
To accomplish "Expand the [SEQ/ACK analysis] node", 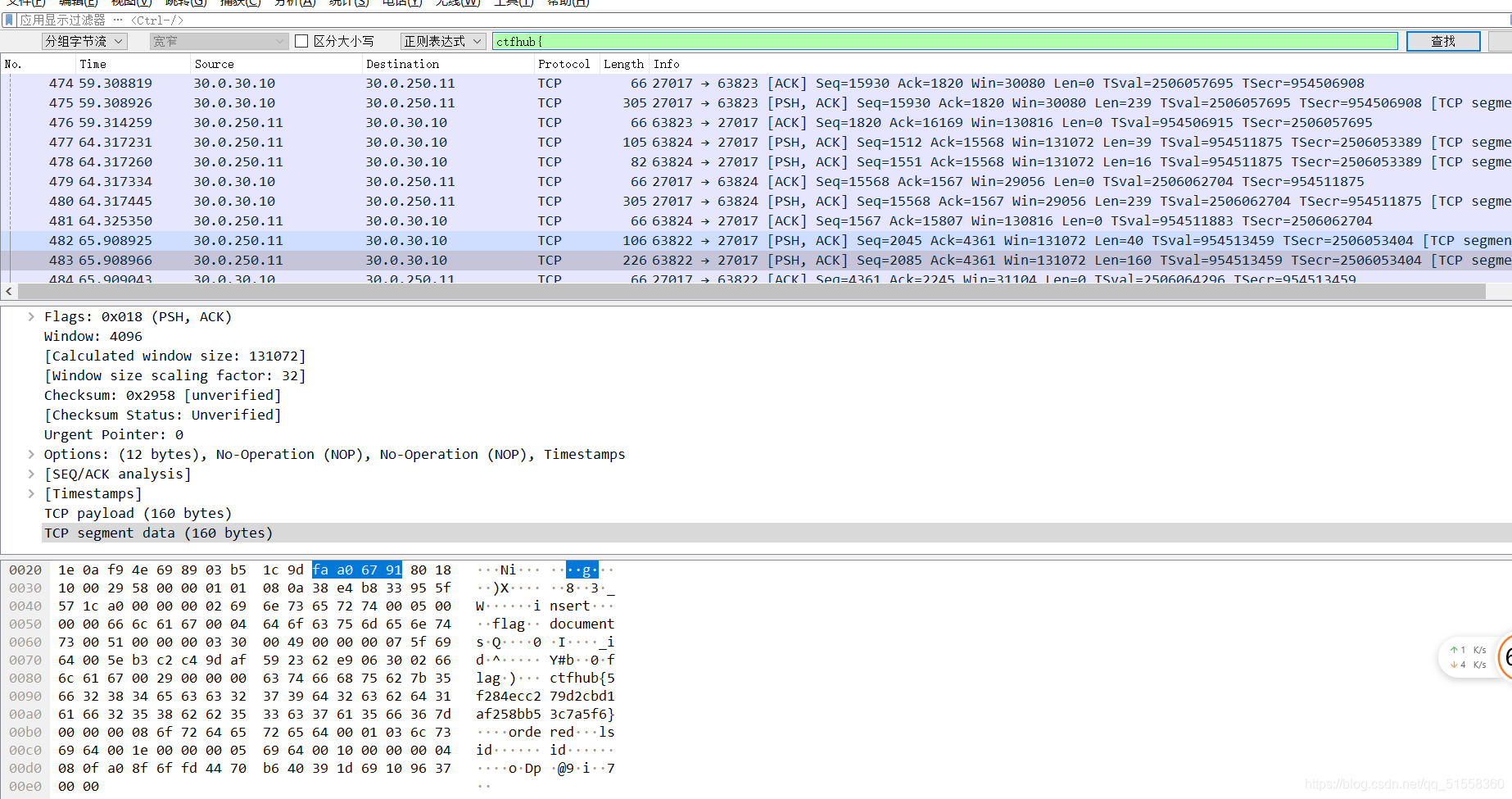I will click(x=31, y=474).
